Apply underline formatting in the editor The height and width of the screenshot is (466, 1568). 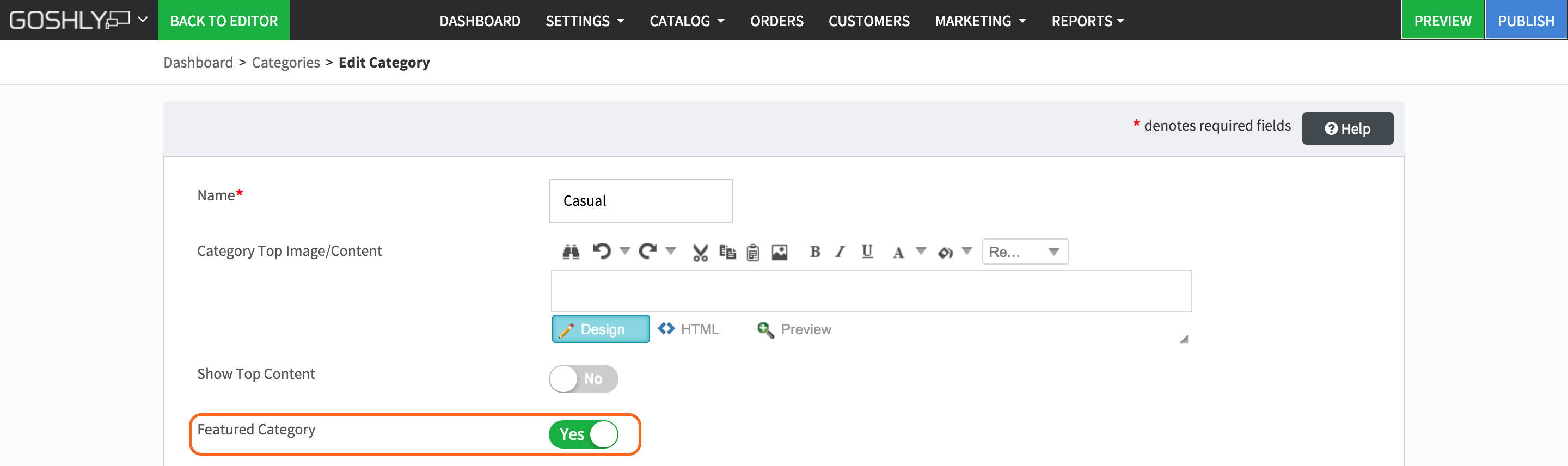pos(867,252)
